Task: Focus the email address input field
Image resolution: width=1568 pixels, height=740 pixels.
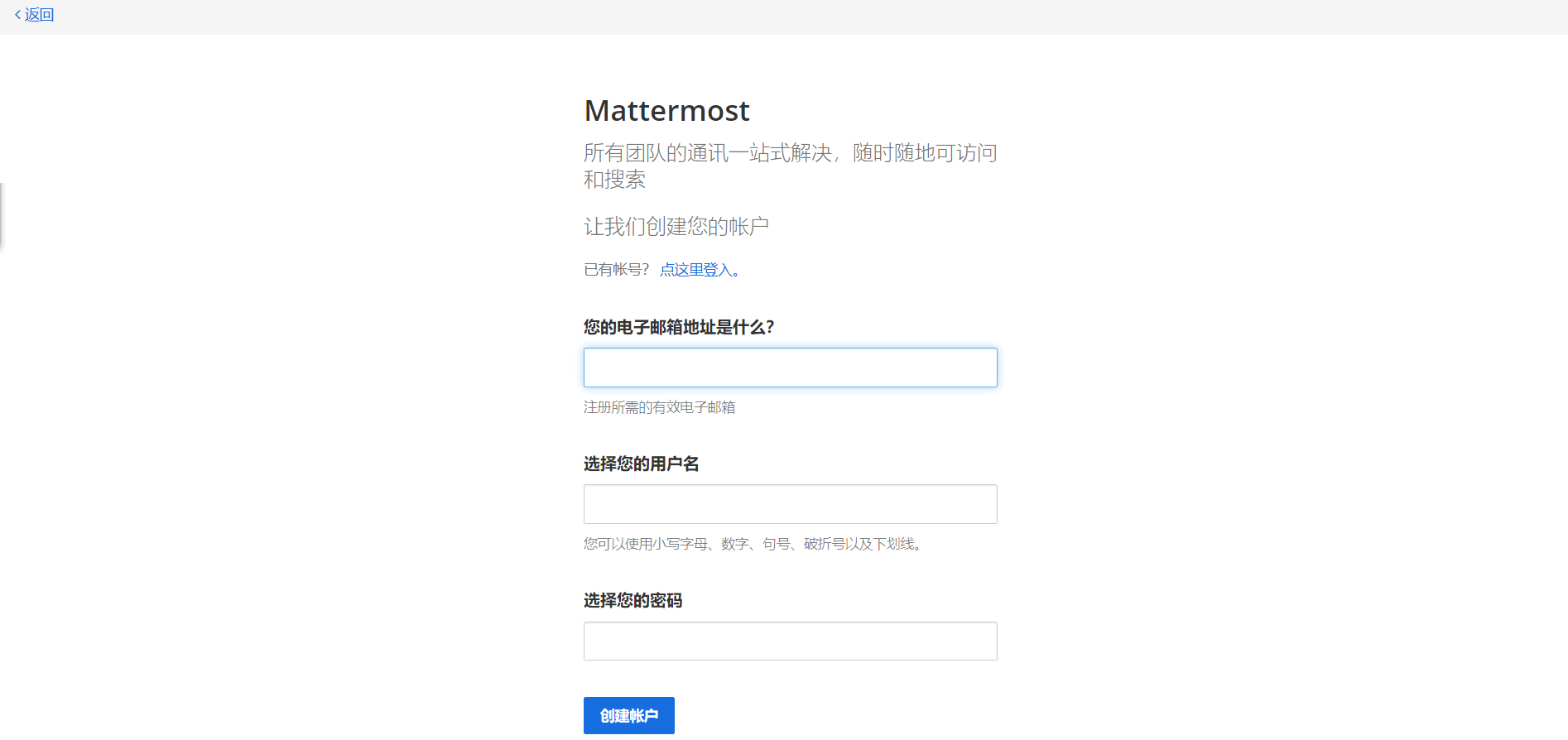Action: (790, 368)
